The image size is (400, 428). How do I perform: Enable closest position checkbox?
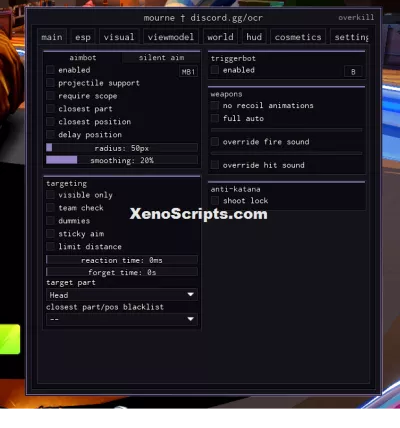(50, 122)
